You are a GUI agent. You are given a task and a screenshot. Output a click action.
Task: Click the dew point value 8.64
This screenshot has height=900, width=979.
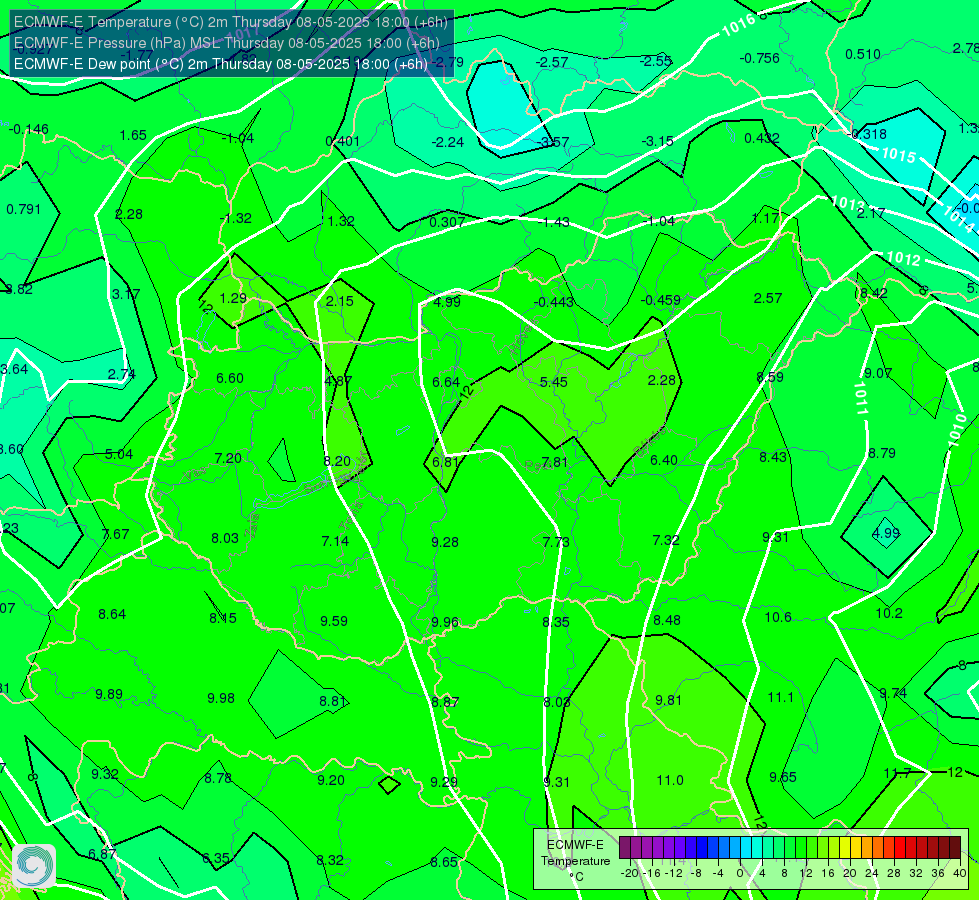tap(112, 615)
